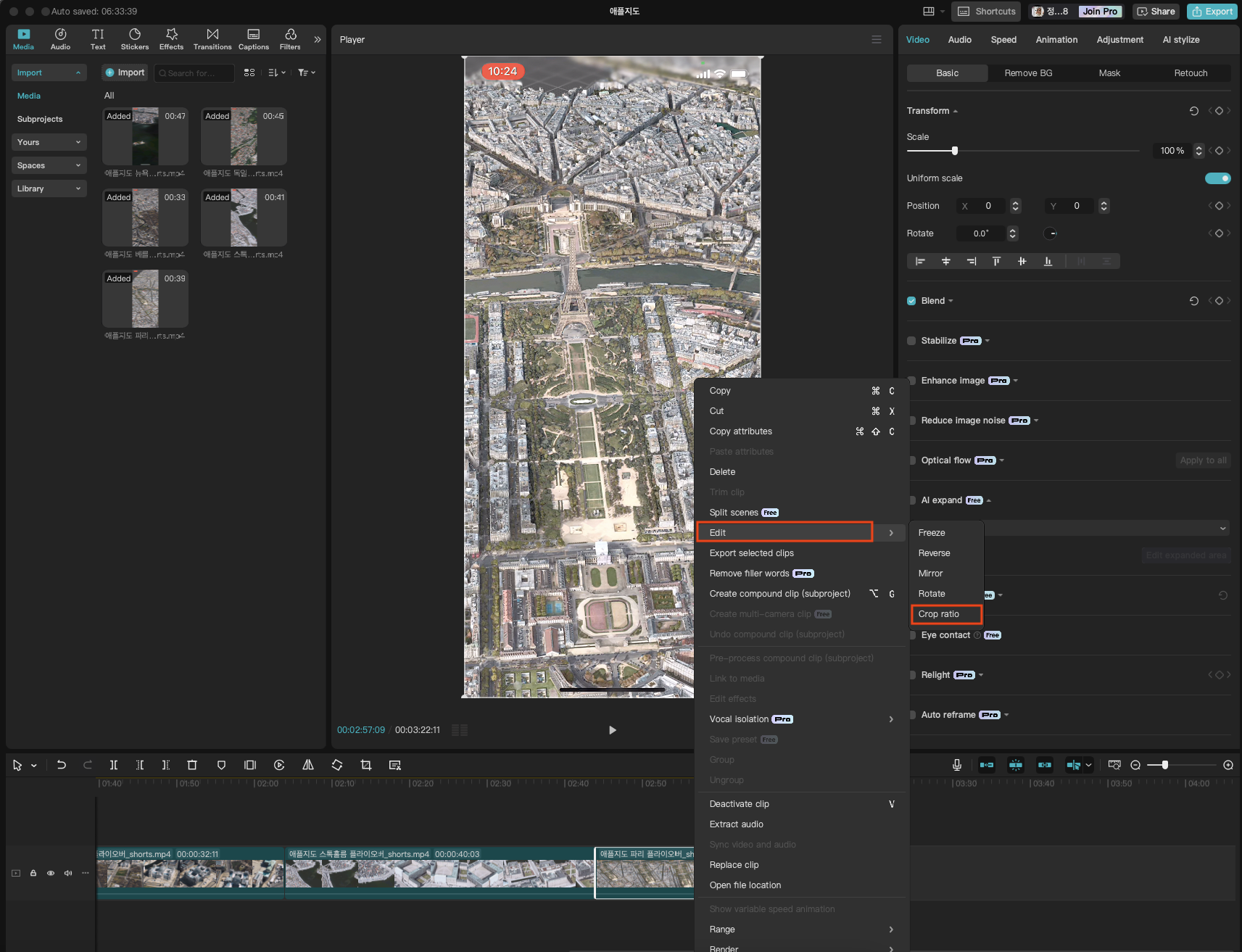The height and width of the screenshot is (952, 1242).
Task: Click the split clip tool in the timeline toolbar
Action: [x=114, y=765]
